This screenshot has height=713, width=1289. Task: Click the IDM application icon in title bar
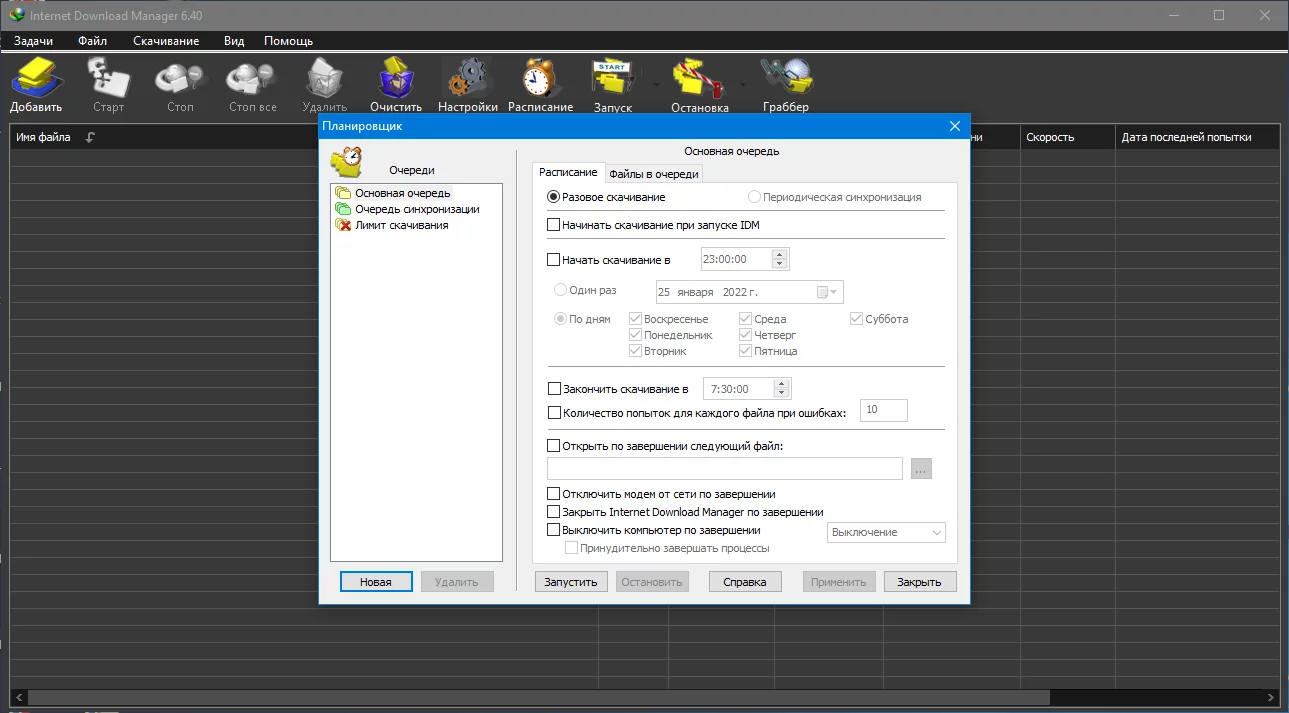pyautogui.click(x=16, y=14)
